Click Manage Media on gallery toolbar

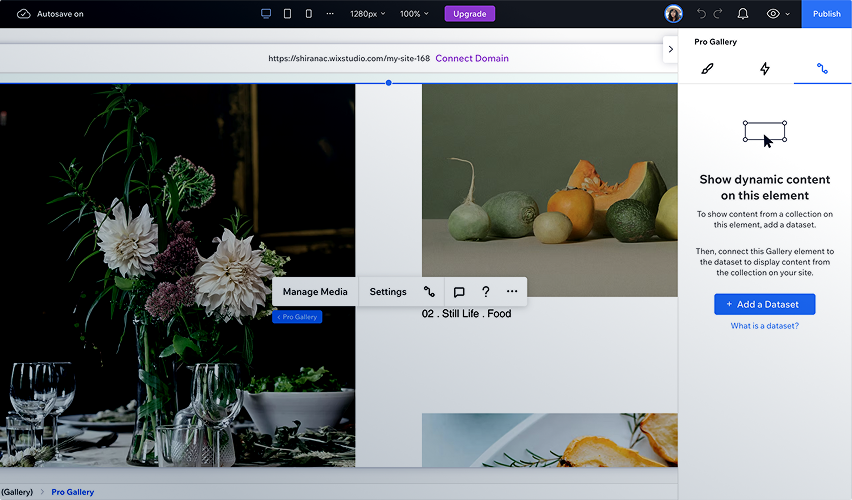(x=315, y=292)
